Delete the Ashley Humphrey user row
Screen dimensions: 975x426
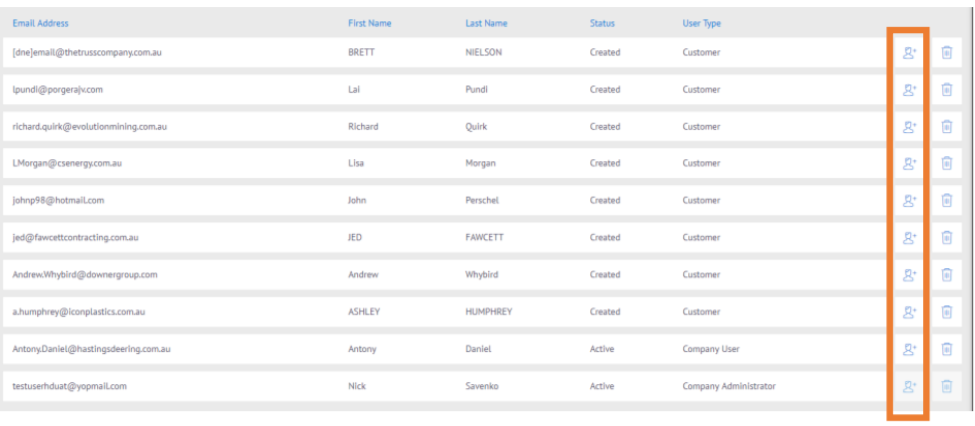(946, 312)
